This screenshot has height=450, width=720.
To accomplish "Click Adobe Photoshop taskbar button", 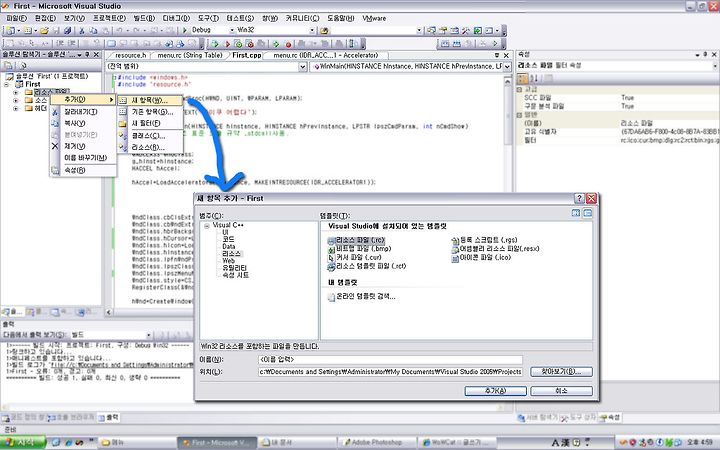I will (377, 442).
